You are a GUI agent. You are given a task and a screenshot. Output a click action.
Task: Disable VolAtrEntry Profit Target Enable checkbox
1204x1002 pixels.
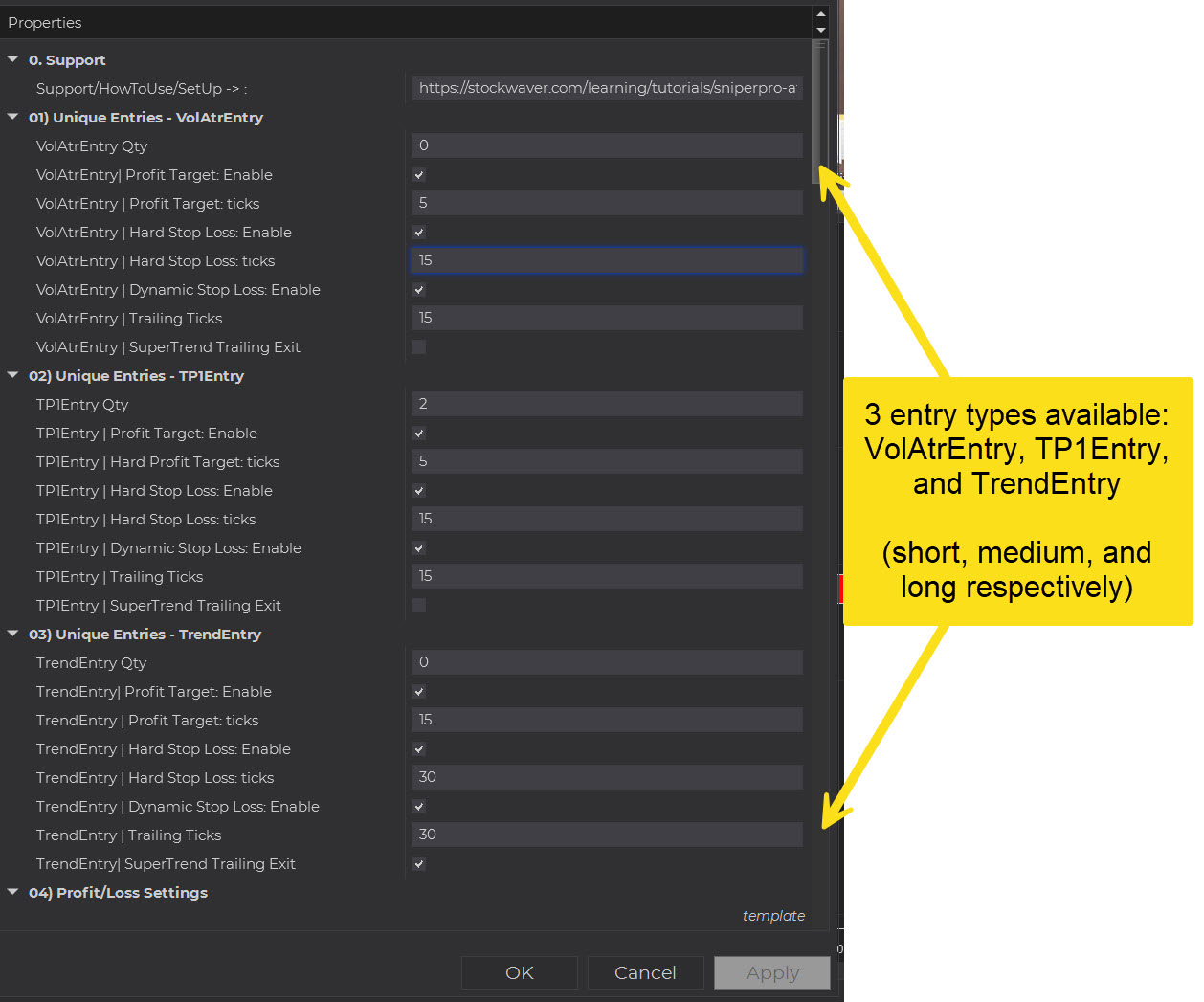point(418,175)
